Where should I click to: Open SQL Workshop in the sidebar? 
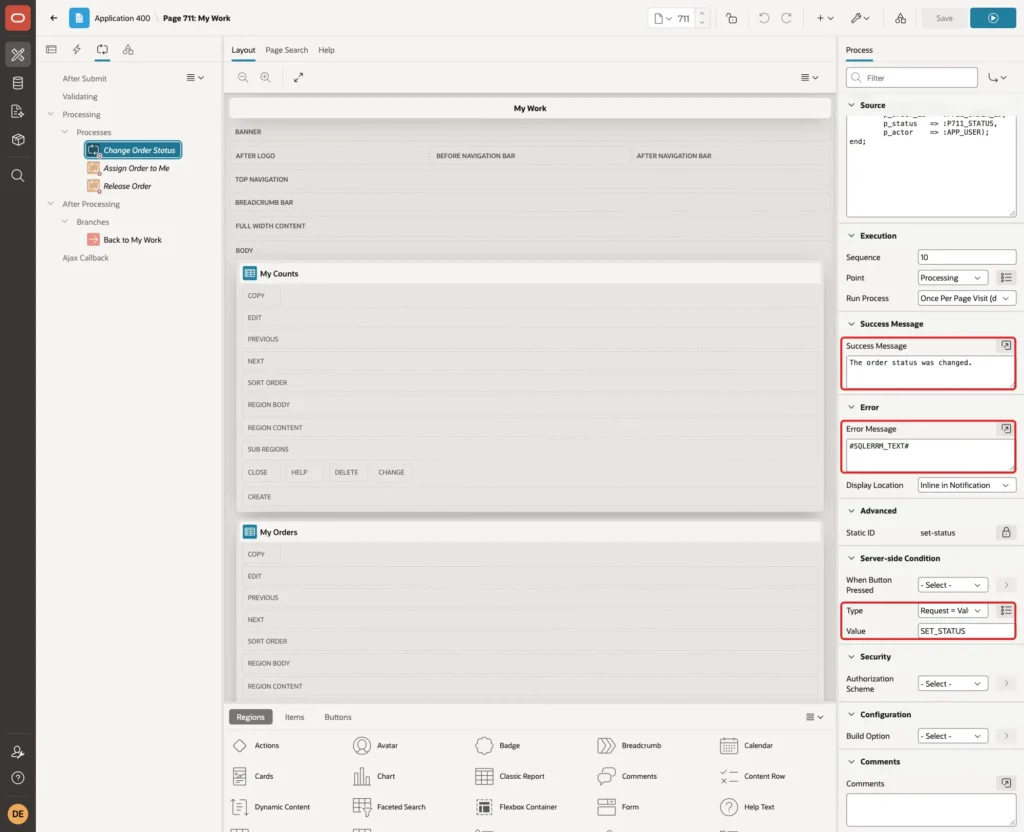coord(18,83)
